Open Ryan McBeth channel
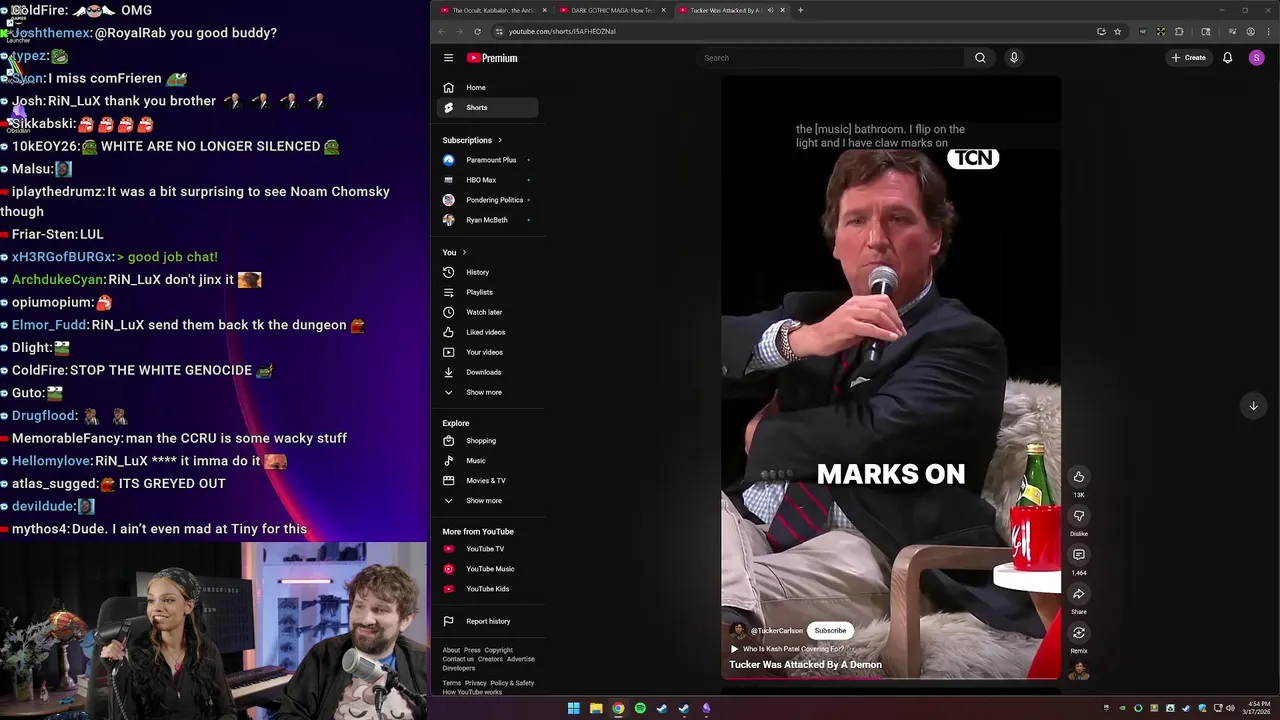Screen dimensions: 1280x720 [489, 220]
